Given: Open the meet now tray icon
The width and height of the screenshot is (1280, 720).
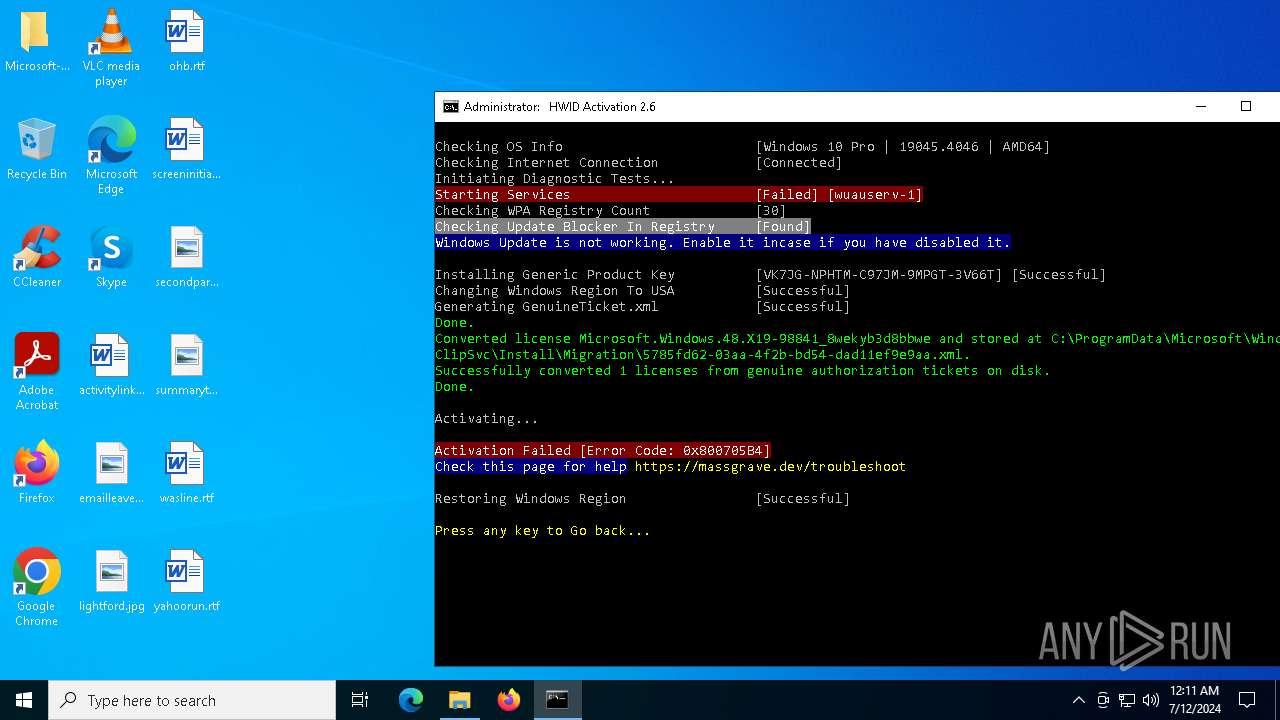Looking at the screenshot, I should pos(1103,700).
